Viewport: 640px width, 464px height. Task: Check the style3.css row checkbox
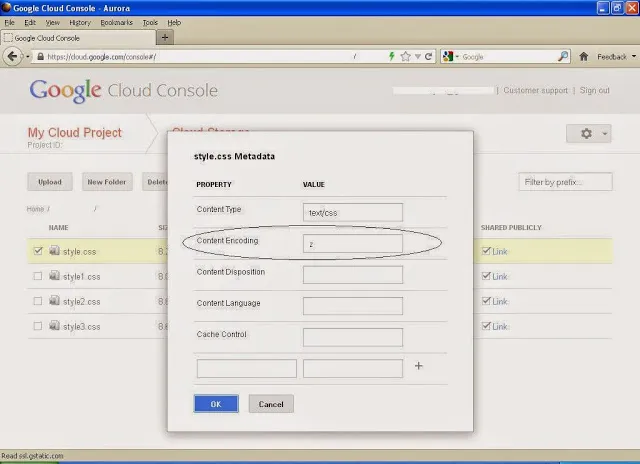click(38, 326)
